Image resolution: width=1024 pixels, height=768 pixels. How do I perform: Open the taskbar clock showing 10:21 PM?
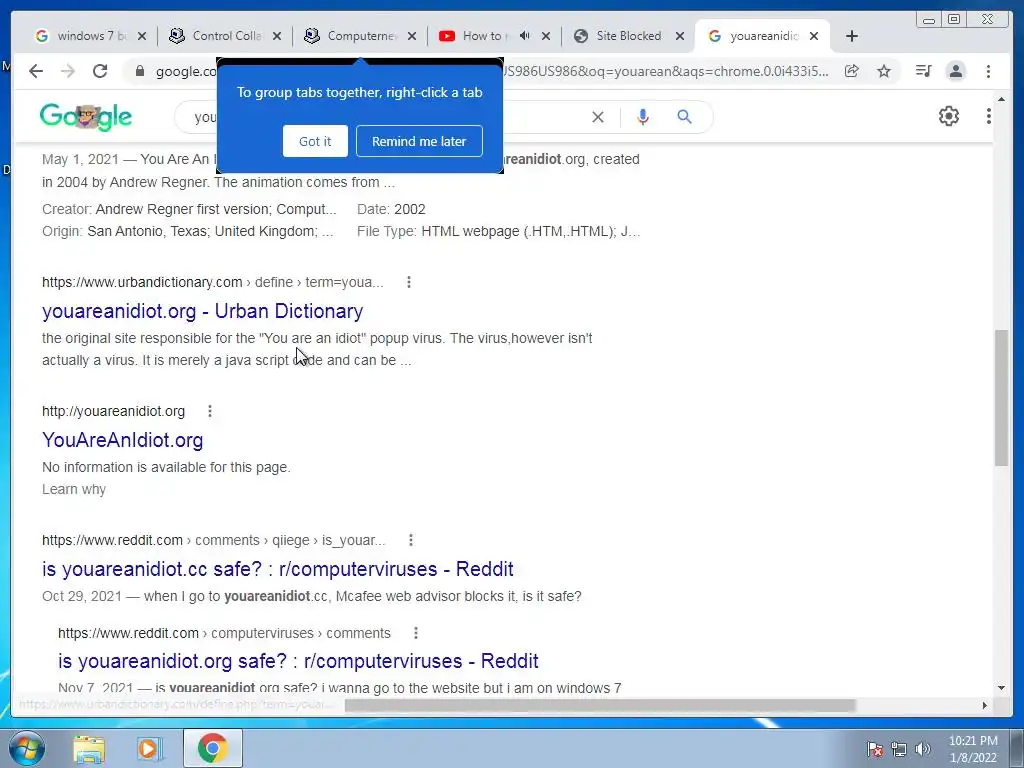(973, 749)
